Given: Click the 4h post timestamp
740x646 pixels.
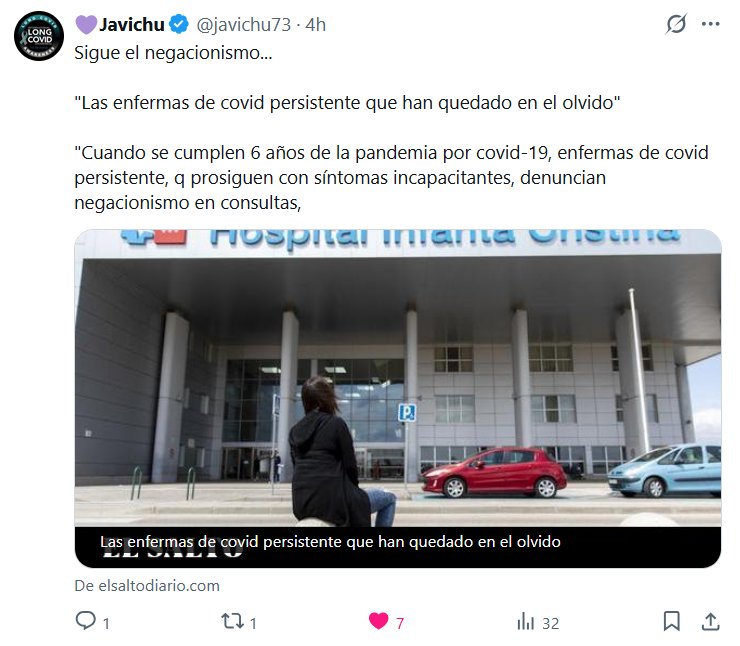Looking at the screenshot, I should tap(315, 25).
